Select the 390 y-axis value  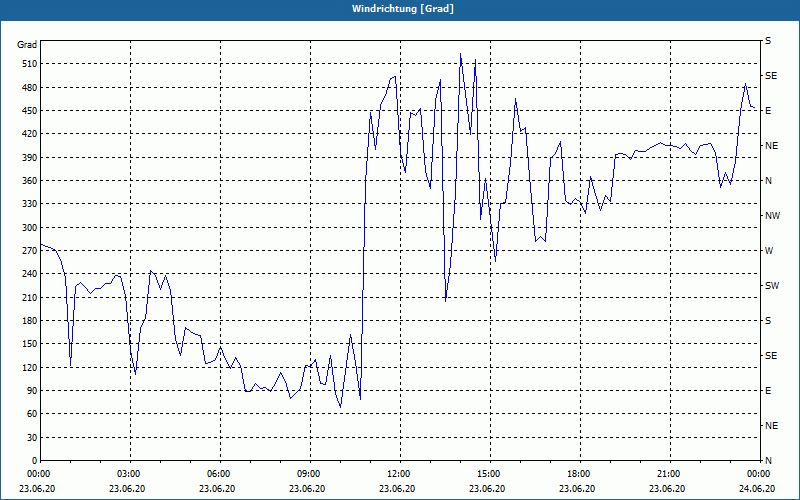(x=28, y=158)
